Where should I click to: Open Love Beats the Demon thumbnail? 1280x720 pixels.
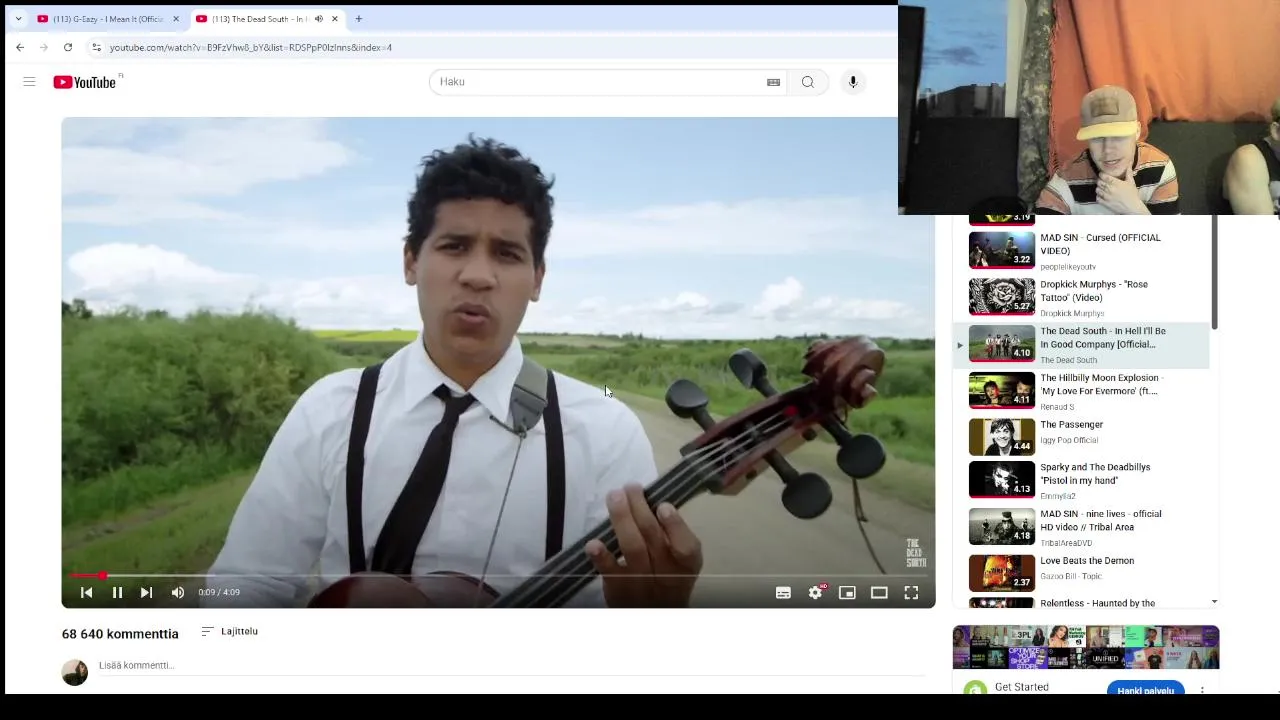tap(1002, 573)
